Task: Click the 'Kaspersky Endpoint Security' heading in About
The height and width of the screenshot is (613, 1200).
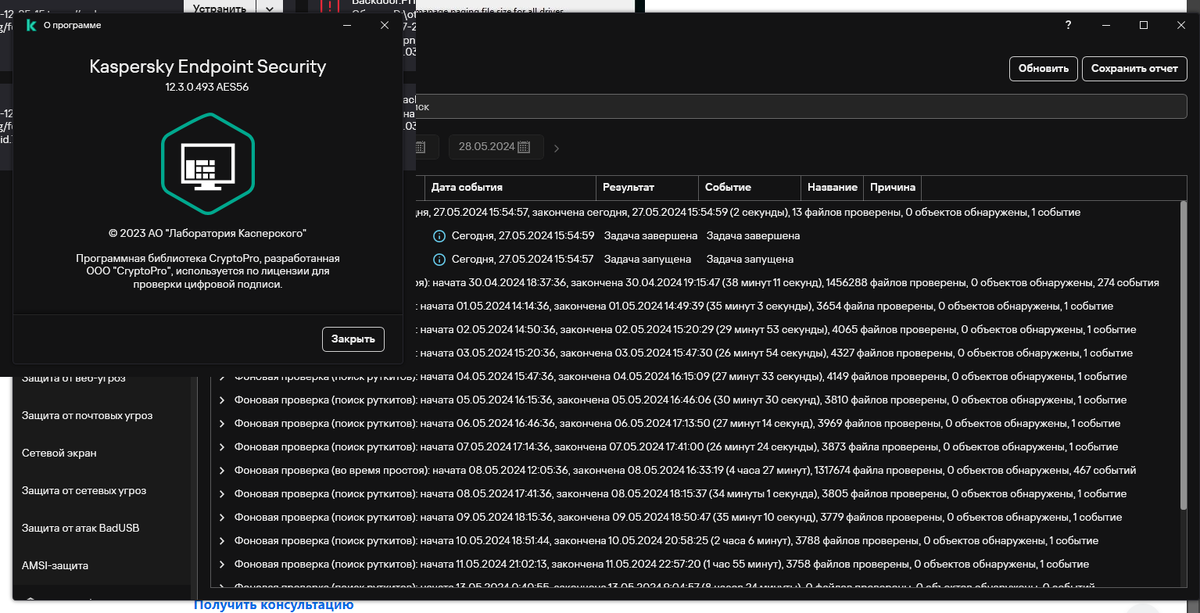Action: point(208,67)
